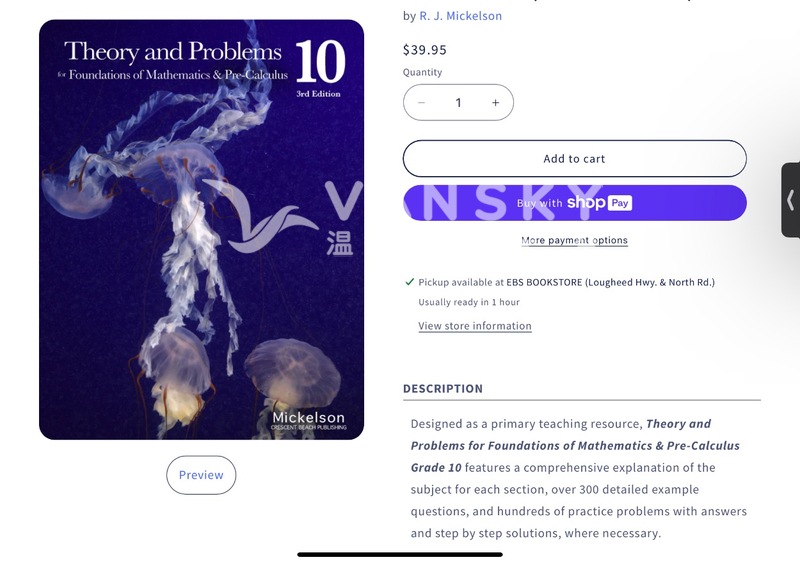Click the large 10 on book cover
Image resolution: width=800 pixels, height=562 pixels.
tap(320, 62)
